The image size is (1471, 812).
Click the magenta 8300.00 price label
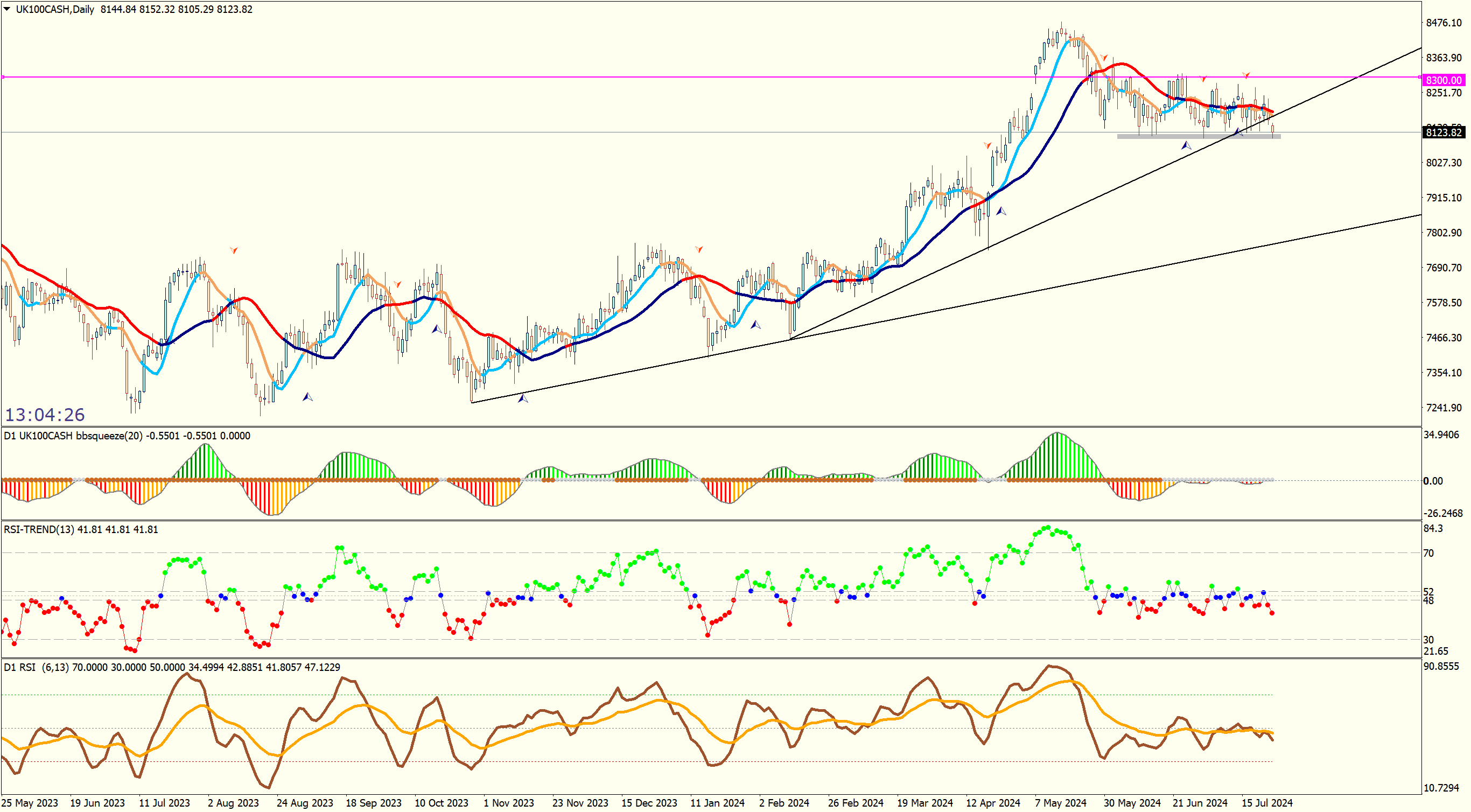point(1444,81)
